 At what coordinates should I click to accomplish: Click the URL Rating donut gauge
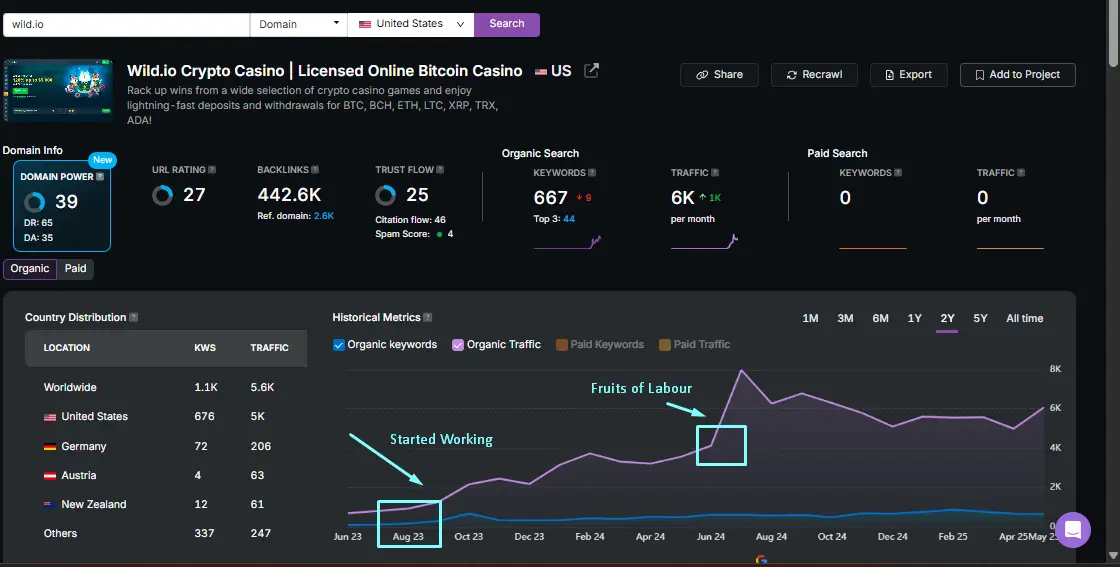click(163, 195)
